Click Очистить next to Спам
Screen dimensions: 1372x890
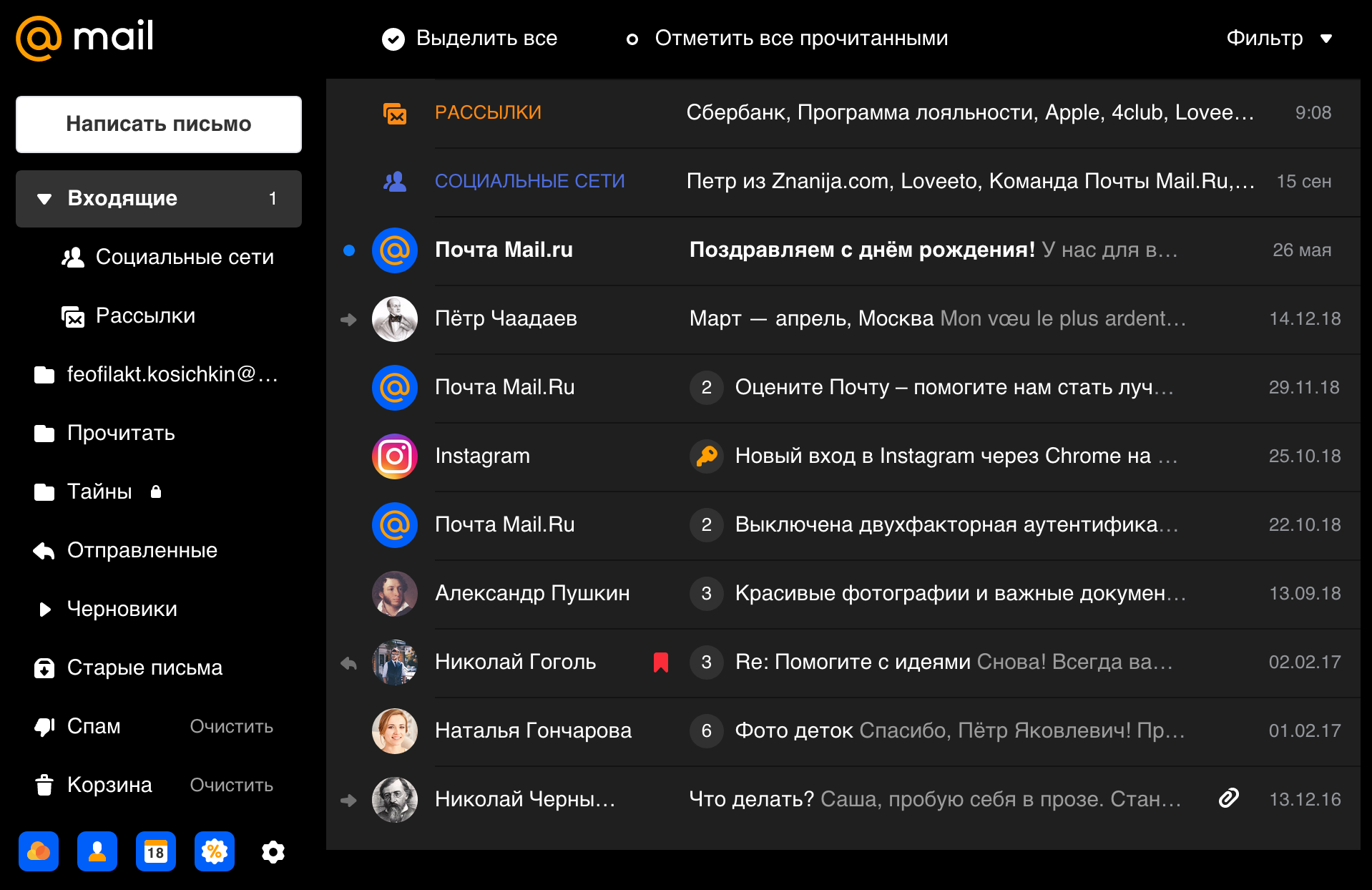point(232,726)
